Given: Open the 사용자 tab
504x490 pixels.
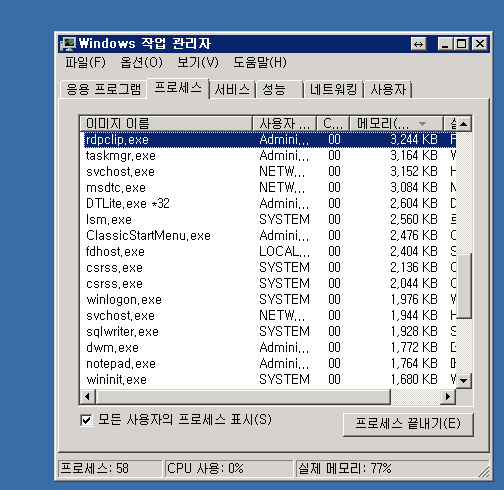Looking at the screenshot, I should point(388,89).
